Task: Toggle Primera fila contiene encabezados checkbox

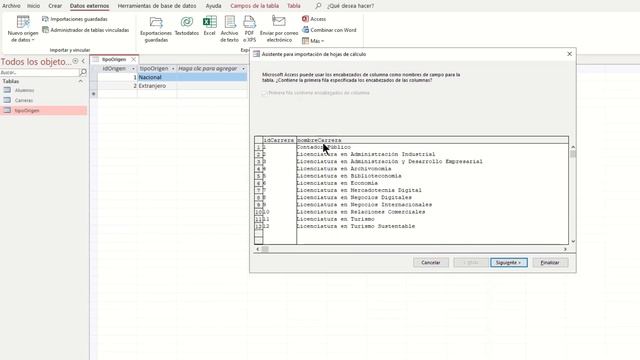Action: tap(264, 93)
